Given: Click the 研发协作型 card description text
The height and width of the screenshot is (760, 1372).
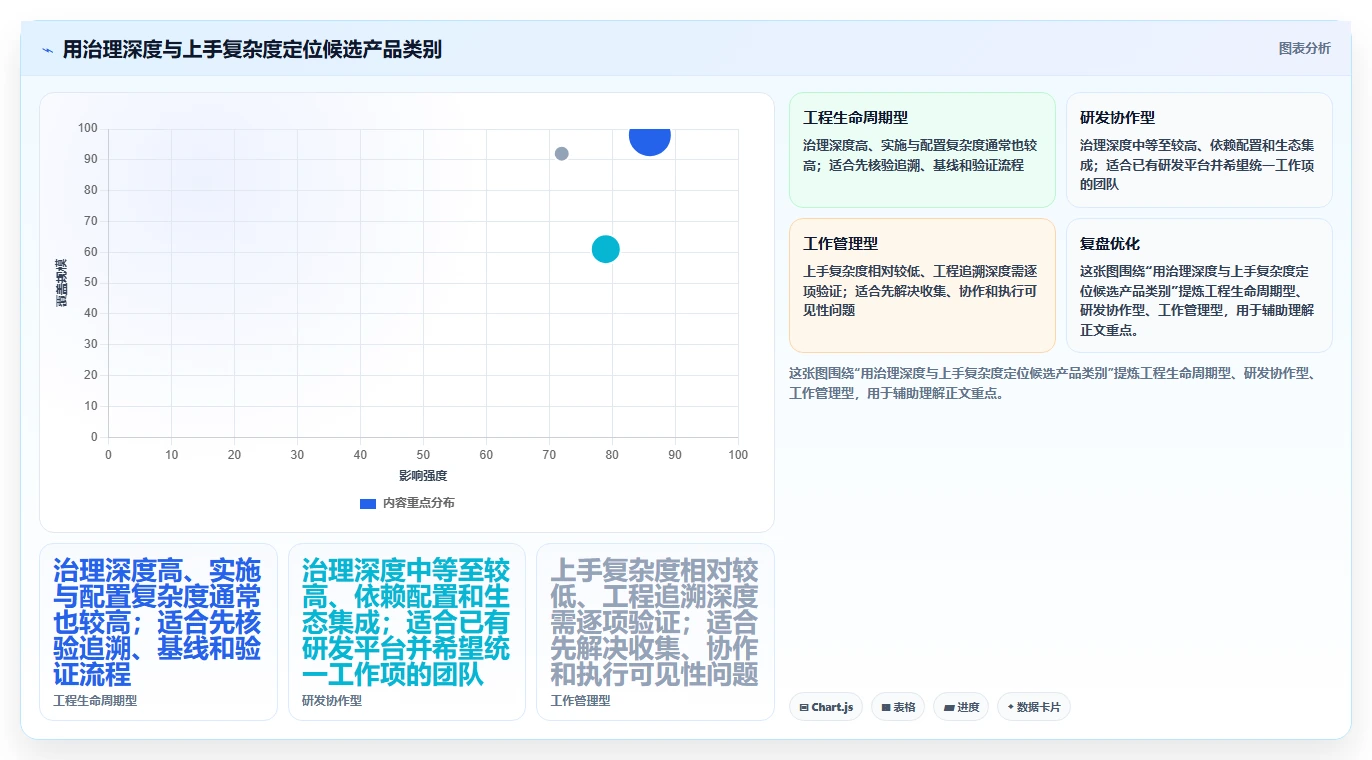Looking at the screenshot, I should click(x=1197, y=165).
